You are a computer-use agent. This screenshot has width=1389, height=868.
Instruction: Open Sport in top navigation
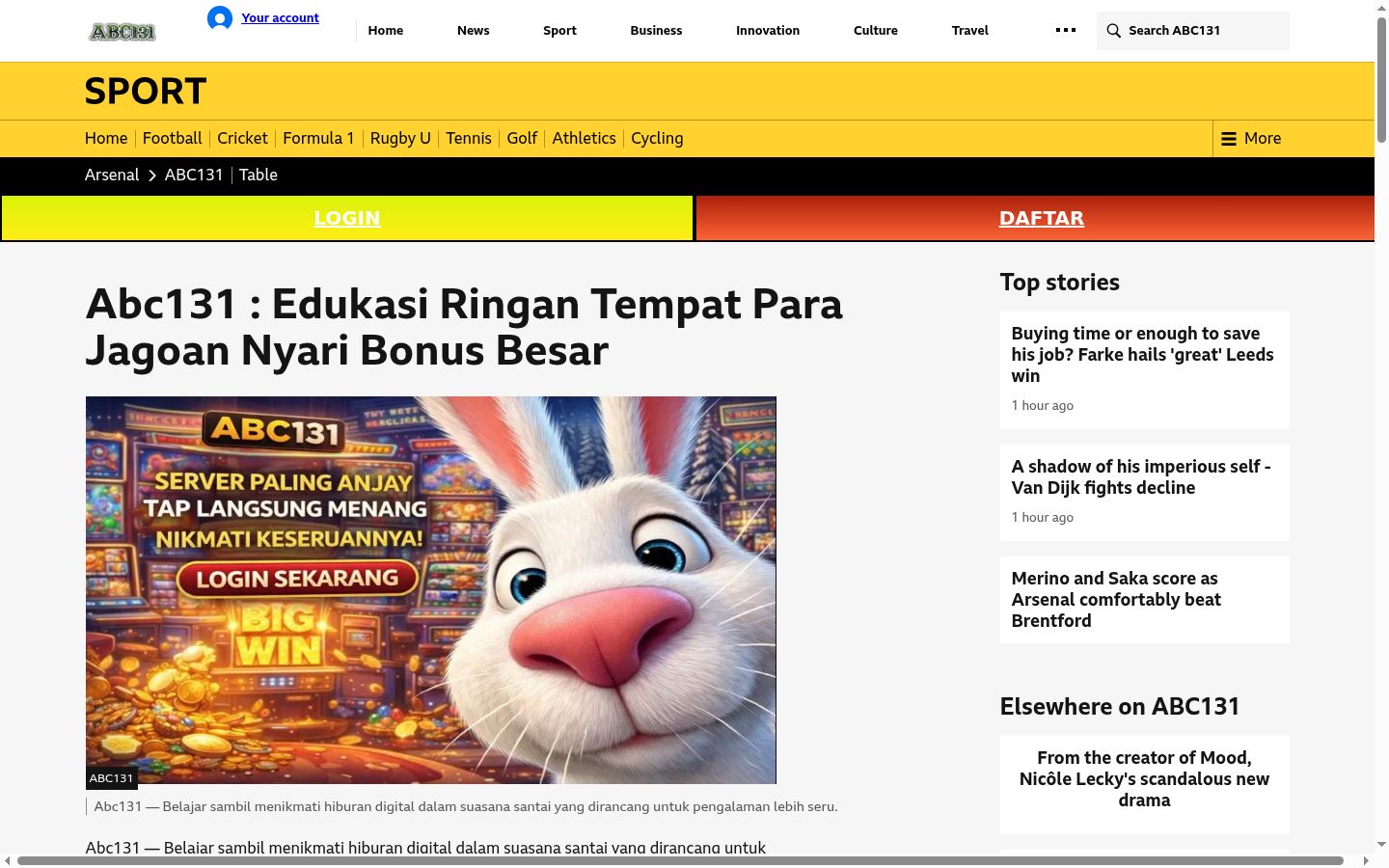coord(559,31)
